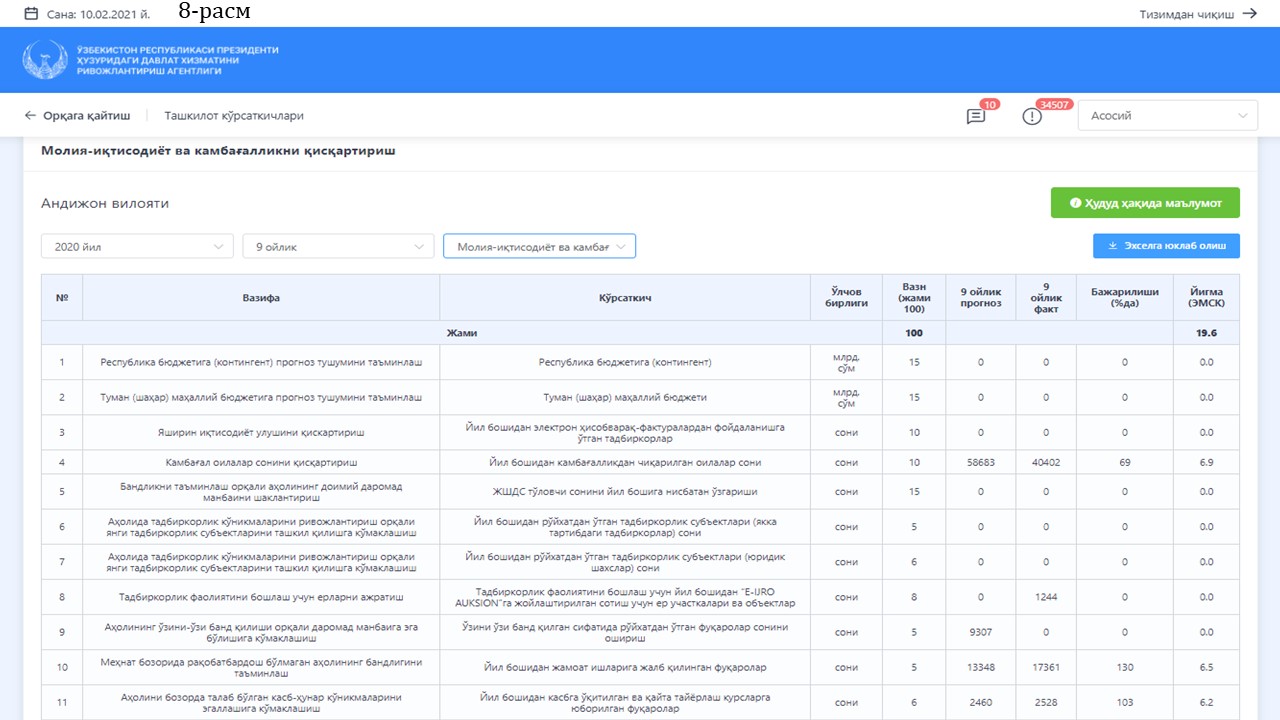This screenshot has width=1280, height=720.
Task: Click the agency emblem logo
Action: (x=44, y=60)
